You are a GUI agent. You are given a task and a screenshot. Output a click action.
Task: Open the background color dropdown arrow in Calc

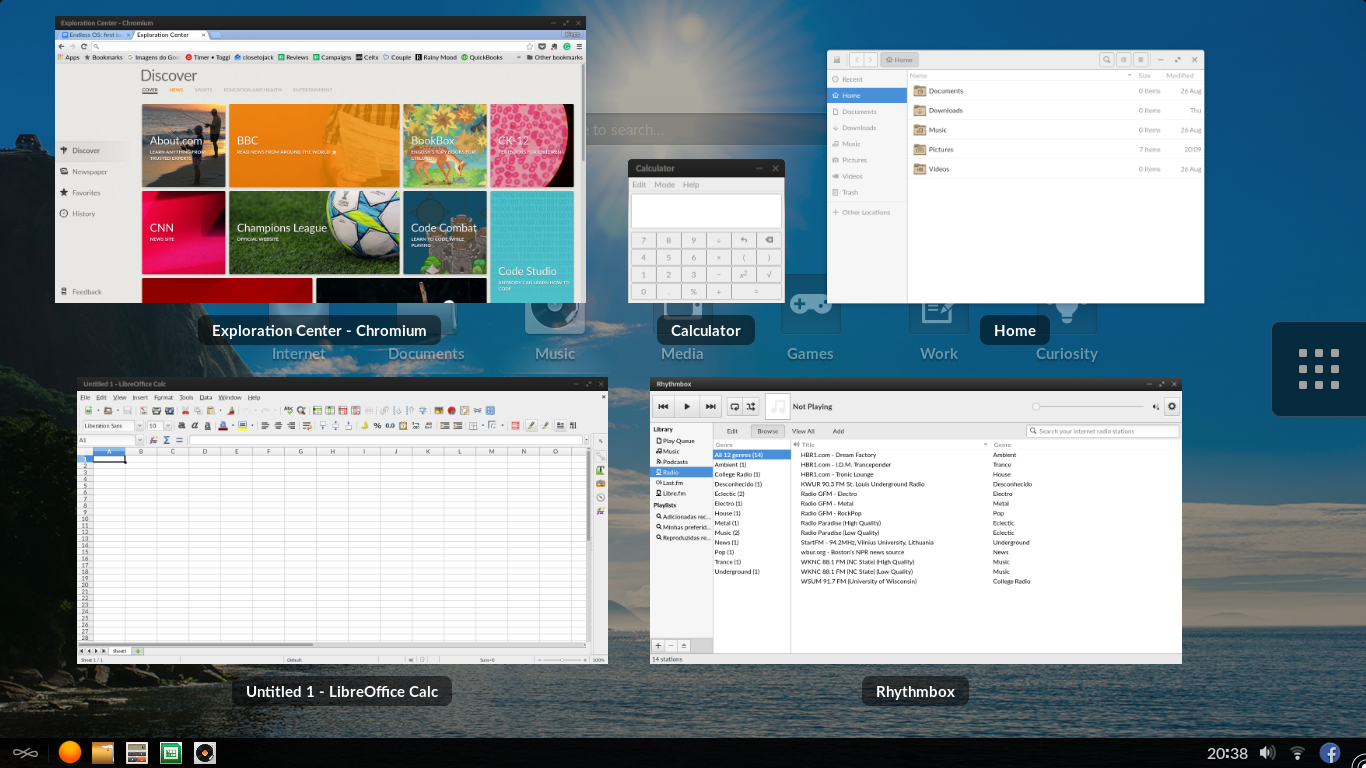tap(252, 425)
